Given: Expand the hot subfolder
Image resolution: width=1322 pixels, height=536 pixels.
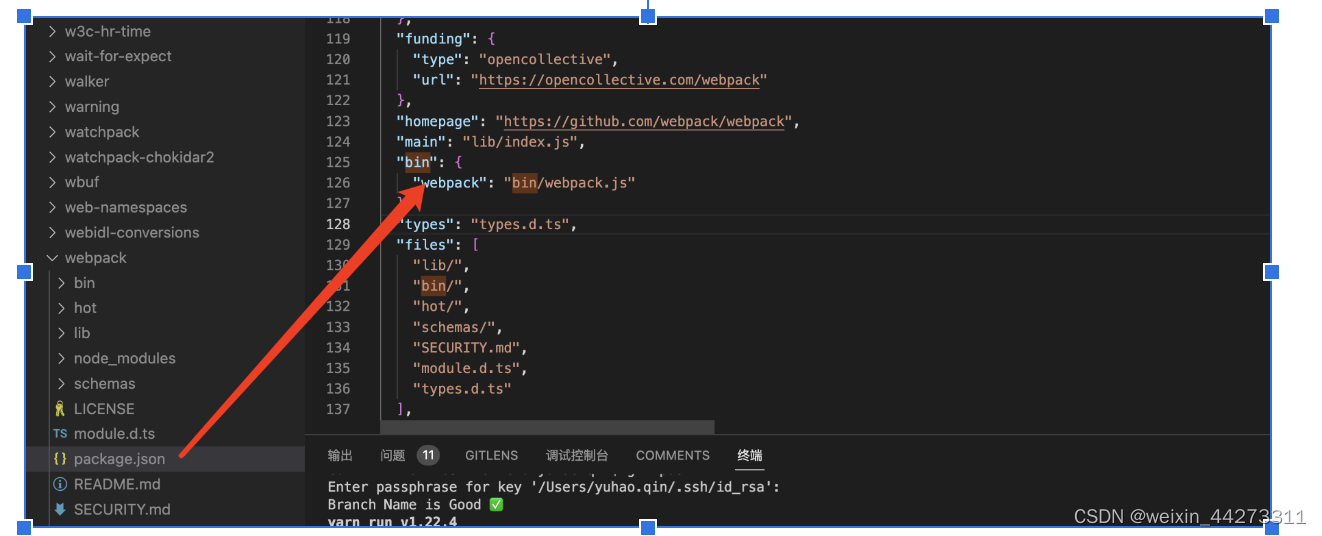Looking at the screenshot, I should 85,308.
